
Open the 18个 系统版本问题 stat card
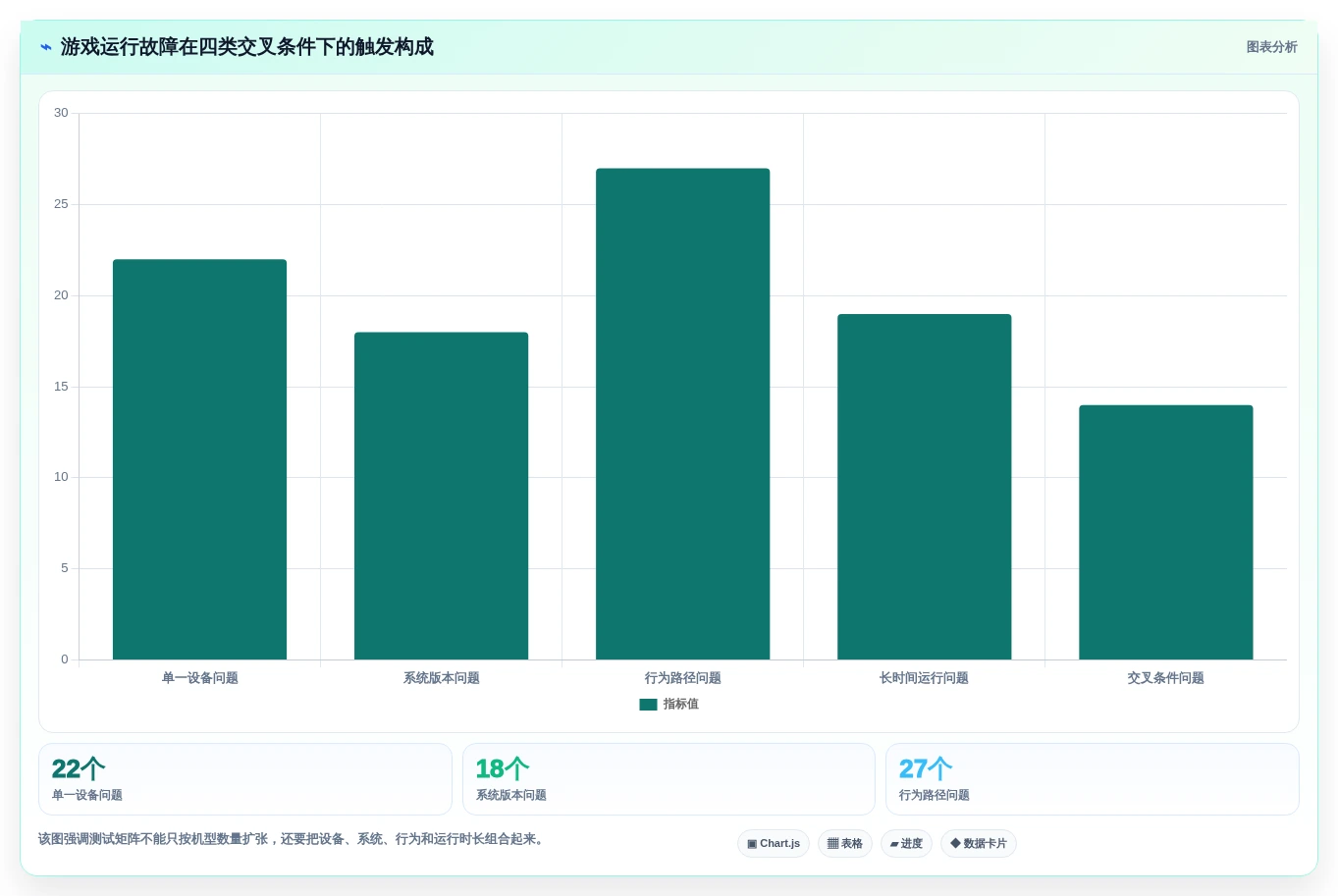coord(669,779)
